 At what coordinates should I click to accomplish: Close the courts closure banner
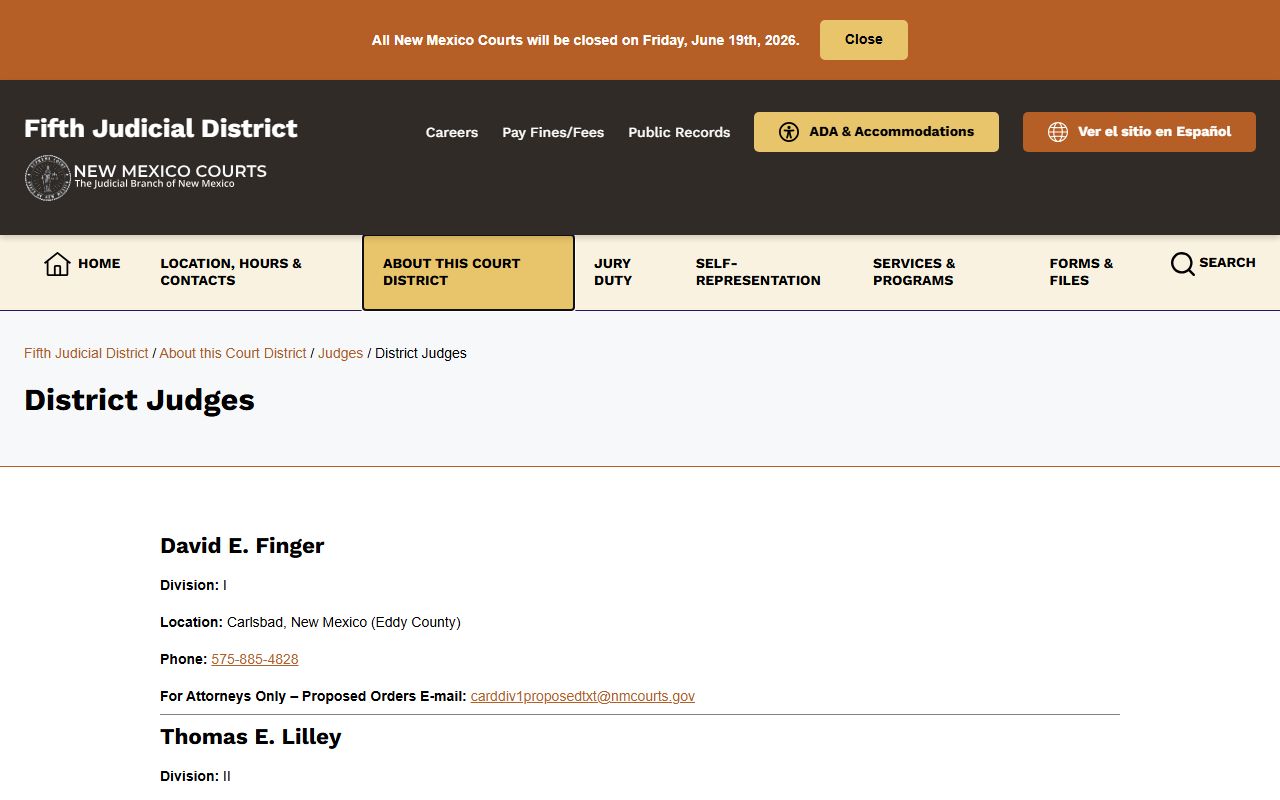pos(864,40)
